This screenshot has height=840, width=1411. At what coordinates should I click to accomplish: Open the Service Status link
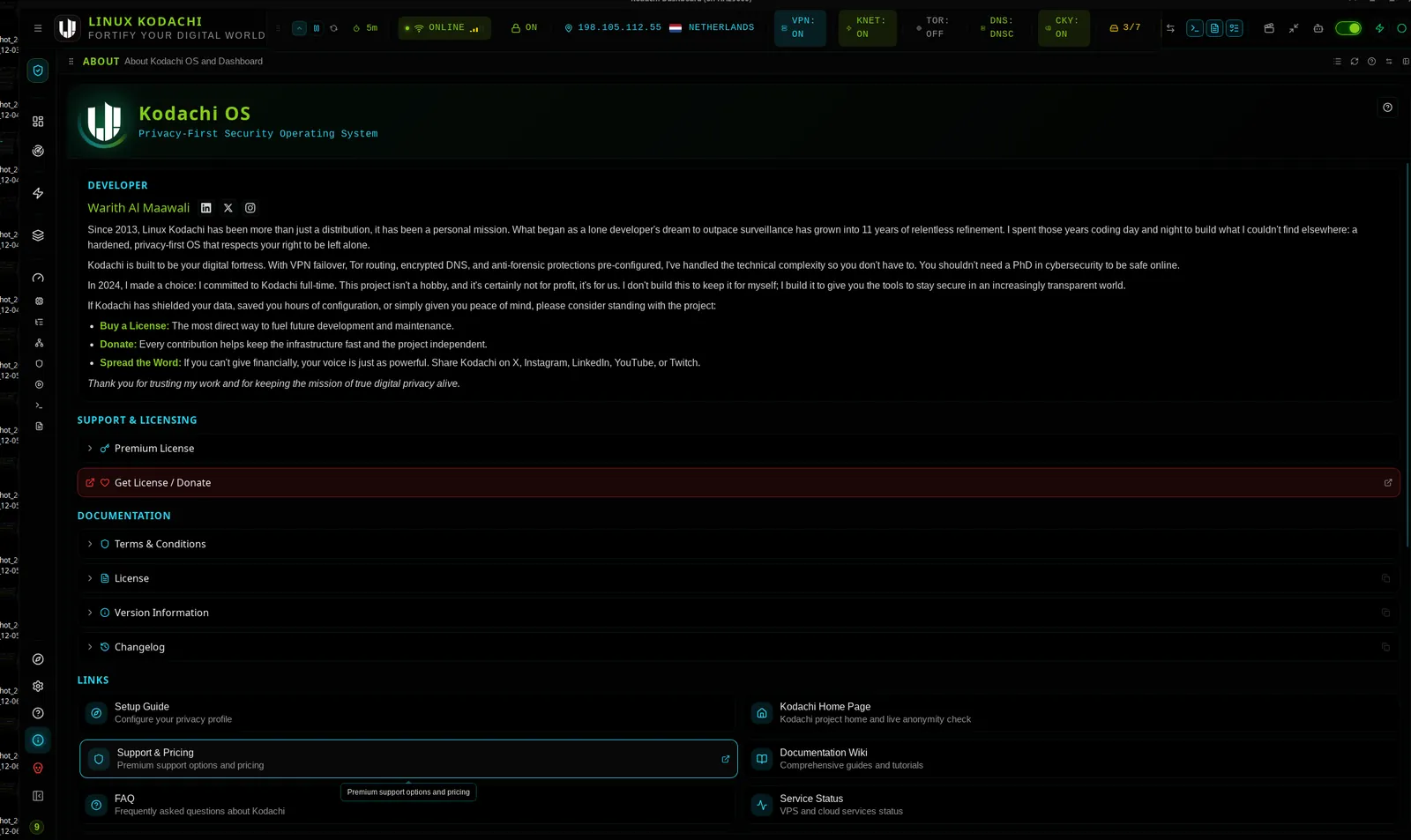click(x=1073, y=805)
